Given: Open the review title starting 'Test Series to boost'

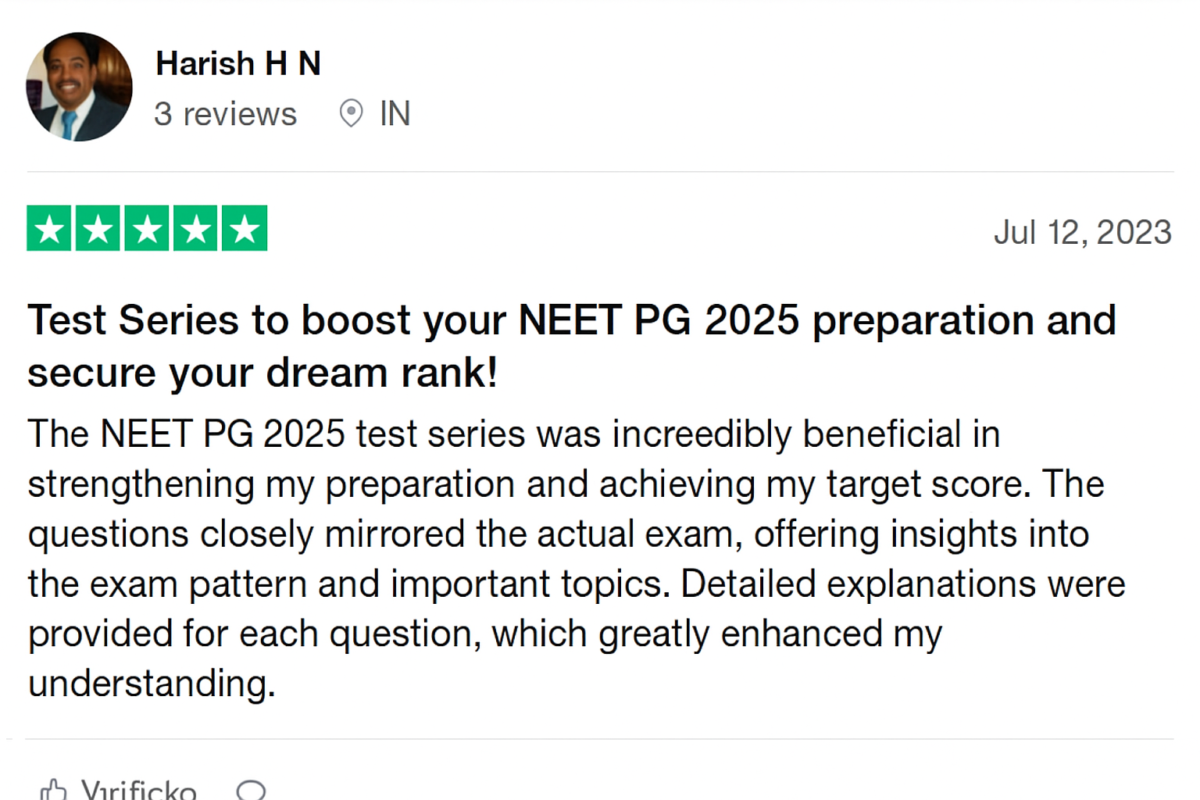Looking at the screenshot, I should coord(571,346).
